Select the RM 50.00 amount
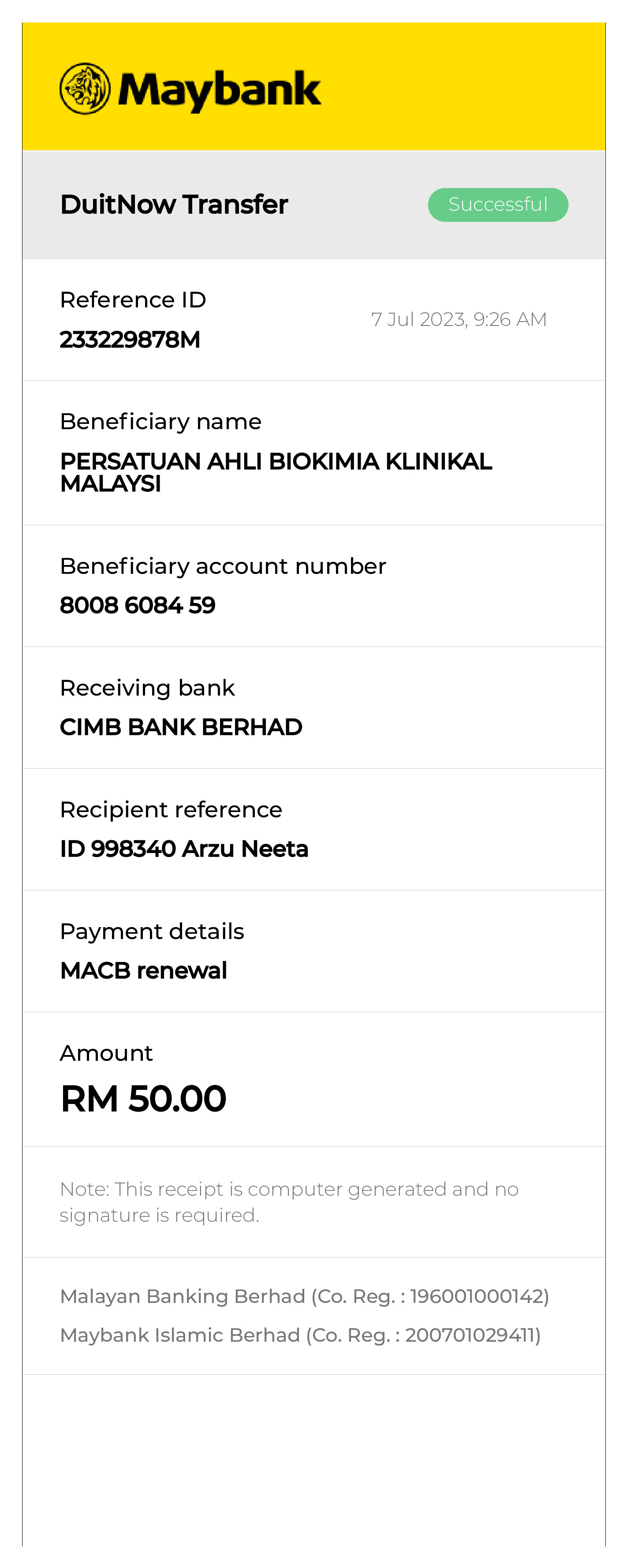This screenshot has height=1568, width=627. pyautogui.click(x=143, y=1099)
